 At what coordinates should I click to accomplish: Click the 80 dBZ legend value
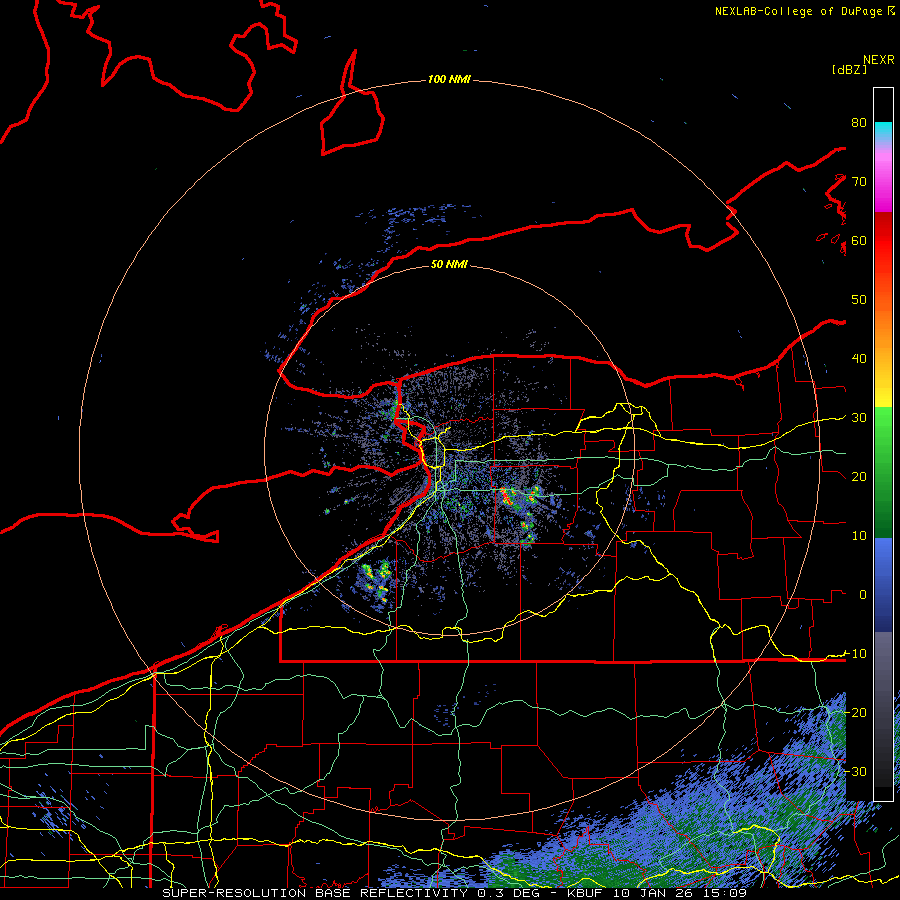[859, 122]
